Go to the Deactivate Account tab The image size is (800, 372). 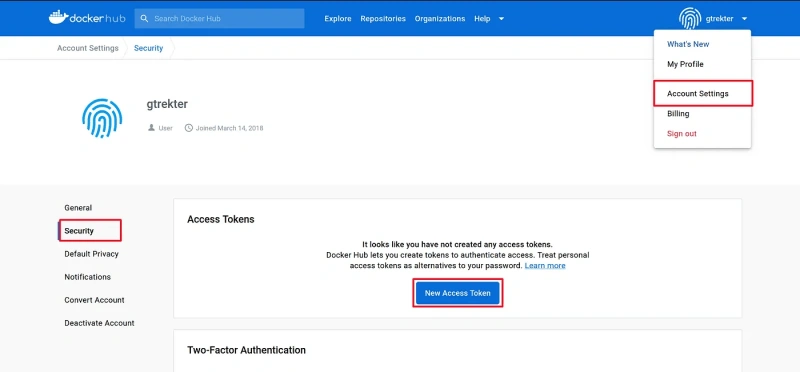[x=99, y=323]
